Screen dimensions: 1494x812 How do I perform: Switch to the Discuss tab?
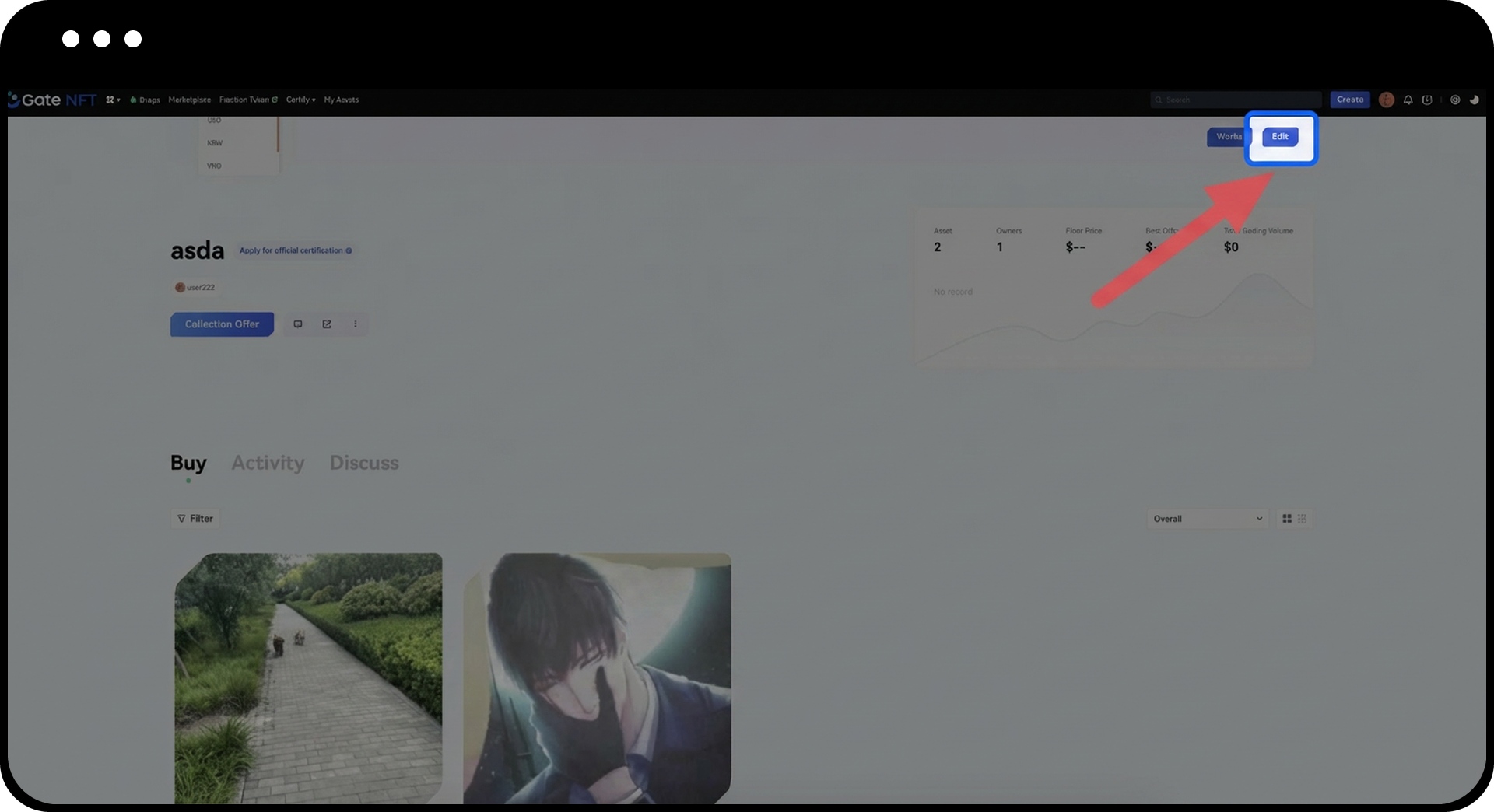pos(364,463)
